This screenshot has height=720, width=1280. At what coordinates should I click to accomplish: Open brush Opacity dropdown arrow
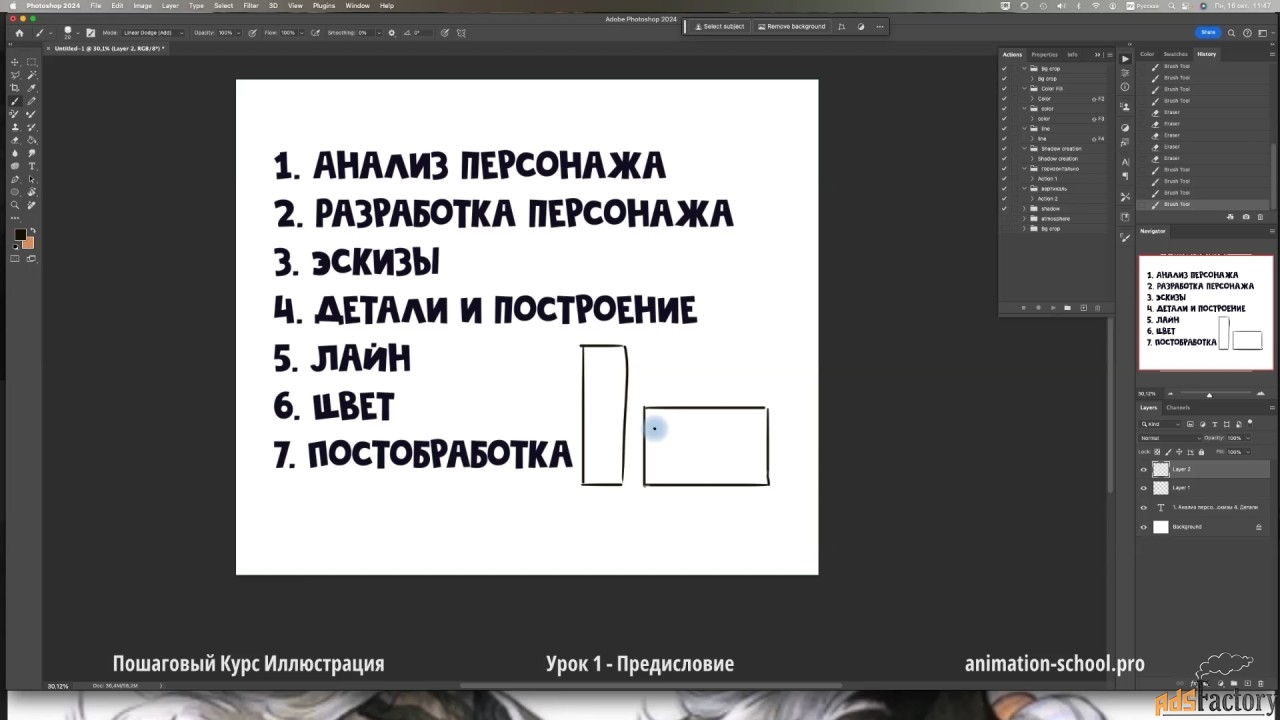pyautogui.click(x=238, y=33)
